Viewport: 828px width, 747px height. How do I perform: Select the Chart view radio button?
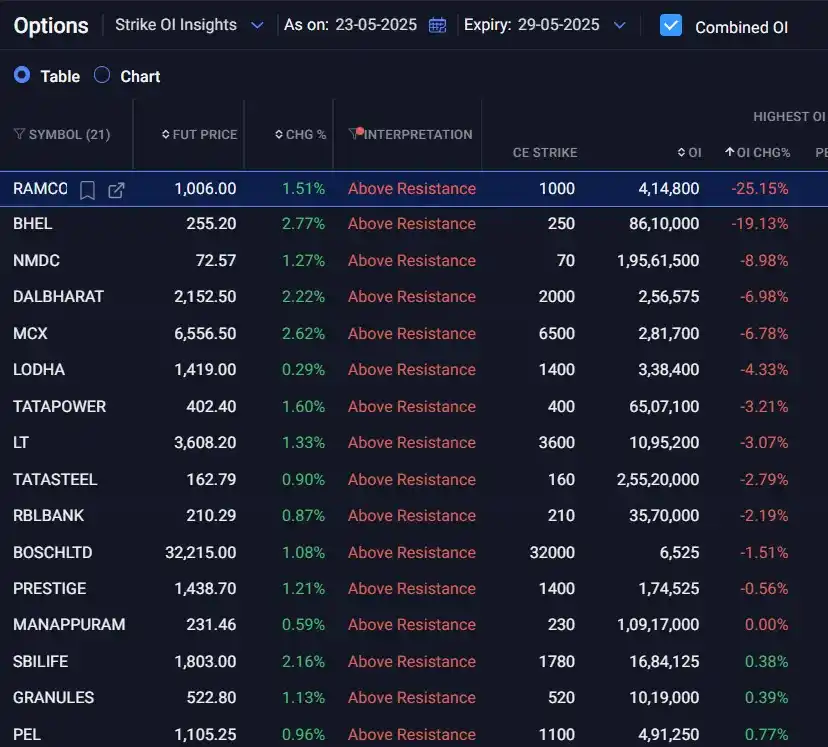(102, 75)
